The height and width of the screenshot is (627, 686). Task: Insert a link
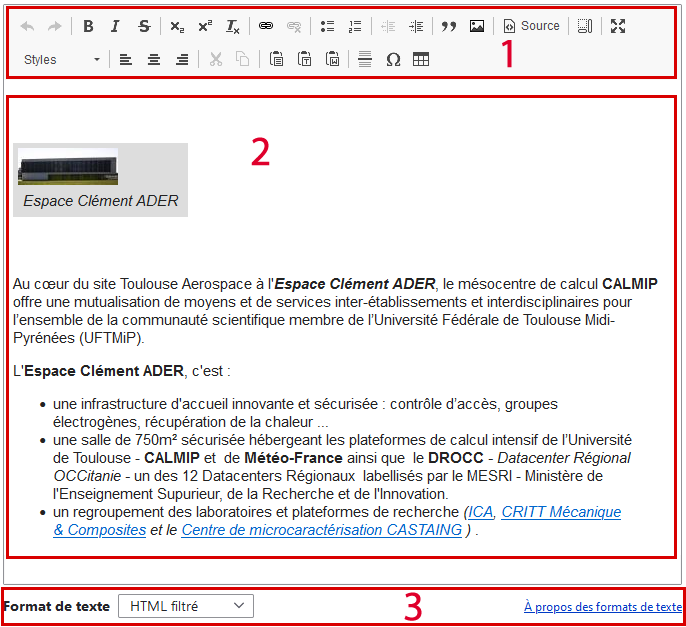point(266,26)
